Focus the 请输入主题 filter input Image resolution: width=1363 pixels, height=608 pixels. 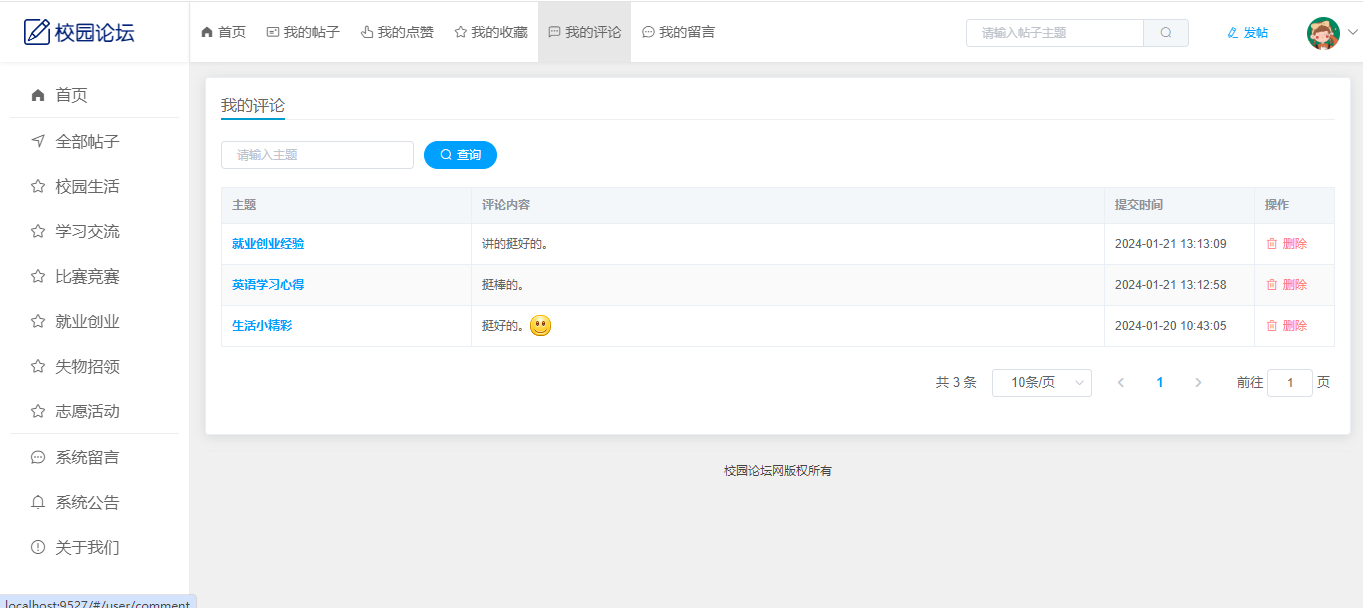[x=317, y=155]
